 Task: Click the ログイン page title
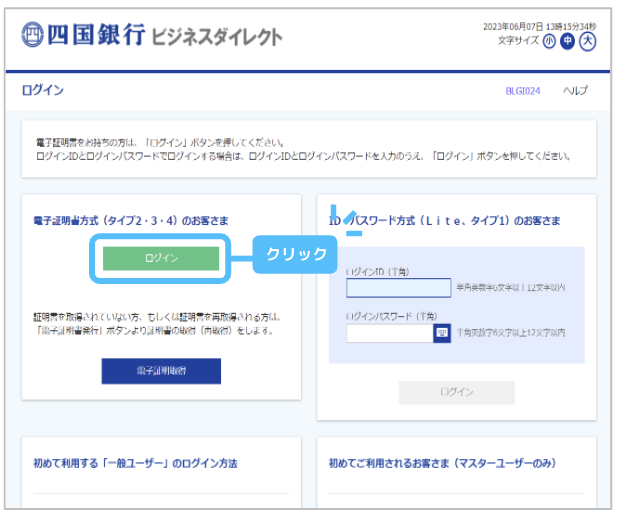[43, 90]
